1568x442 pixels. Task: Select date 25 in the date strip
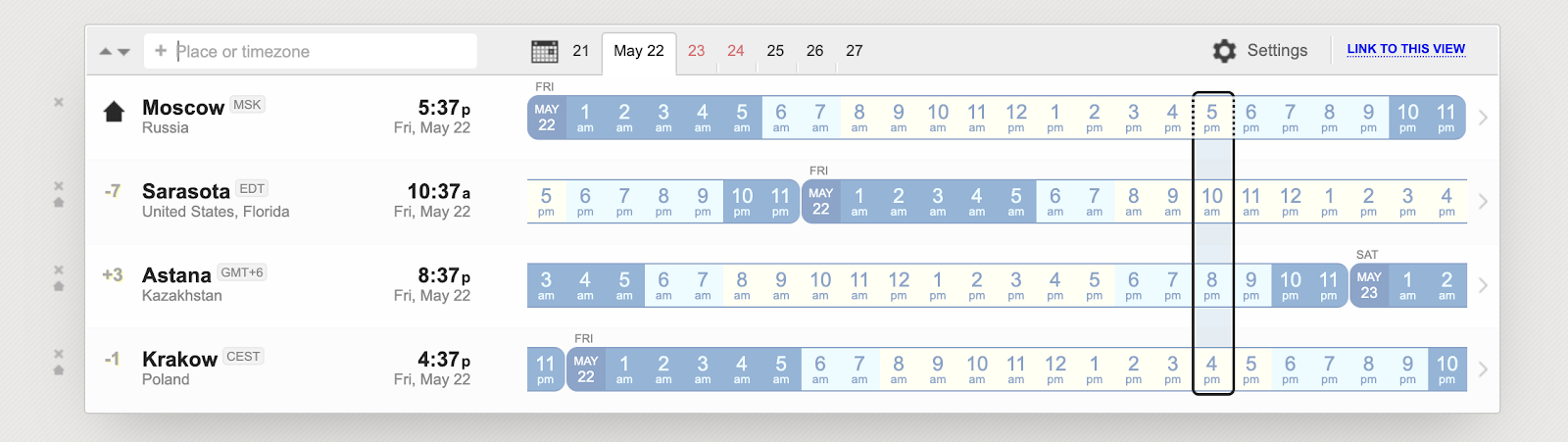[775, 51]
